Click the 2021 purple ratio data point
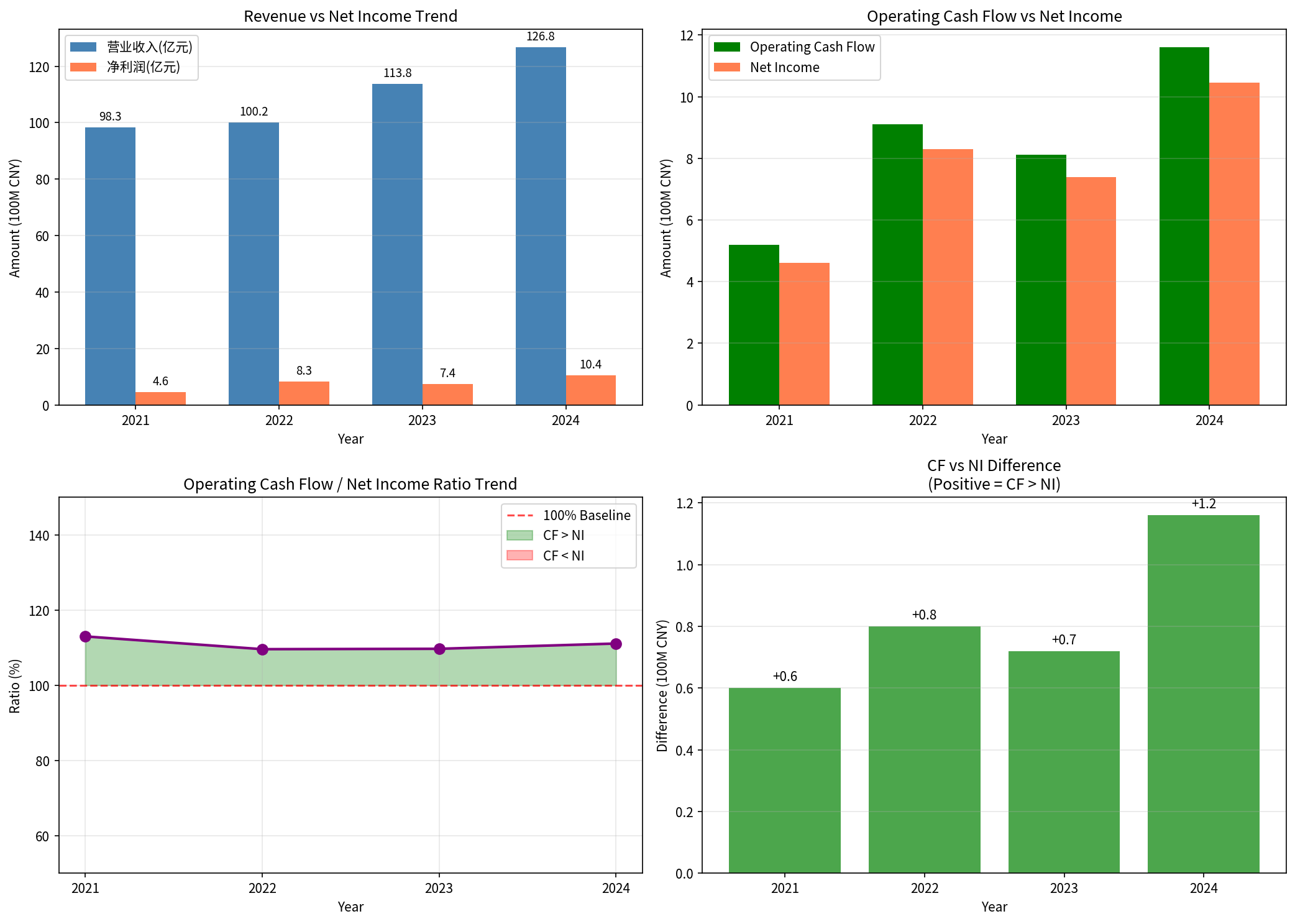Screen dimensions: 1295x924 [x=86, y=637]
